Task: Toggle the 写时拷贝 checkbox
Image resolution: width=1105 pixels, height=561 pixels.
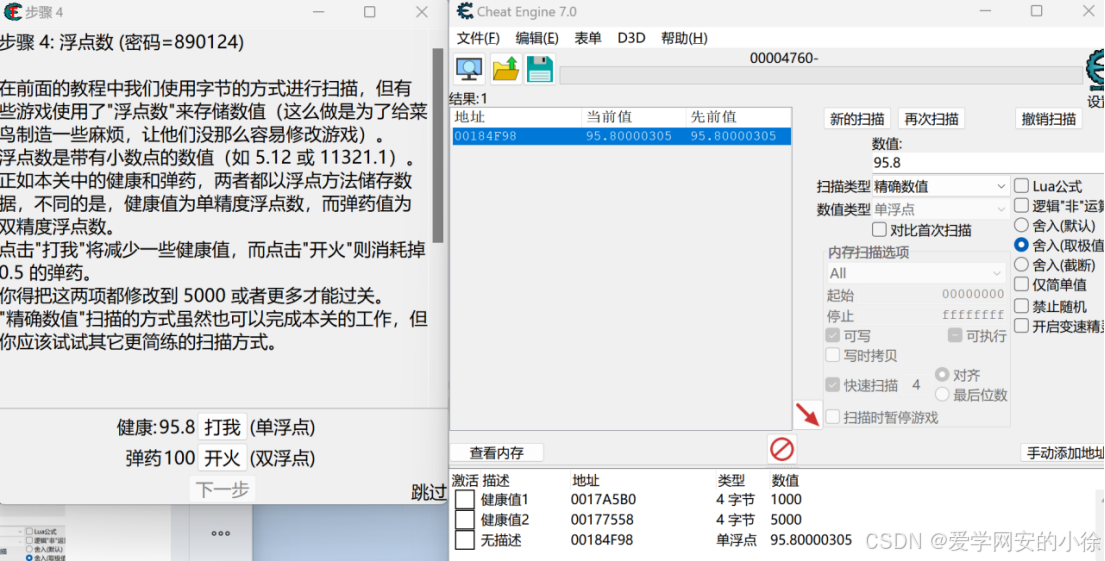Action: (x=832, y=356)
